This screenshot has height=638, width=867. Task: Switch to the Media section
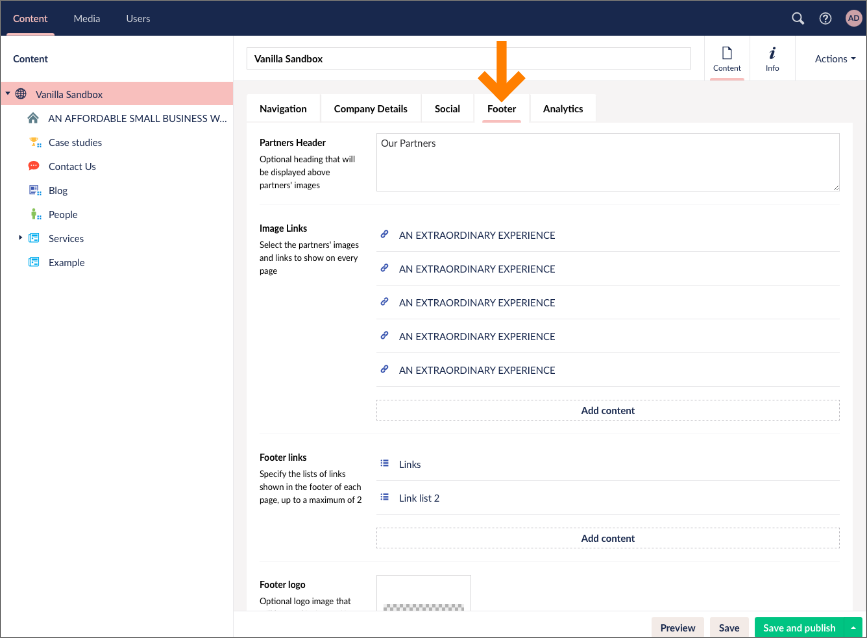click(87, 18)
